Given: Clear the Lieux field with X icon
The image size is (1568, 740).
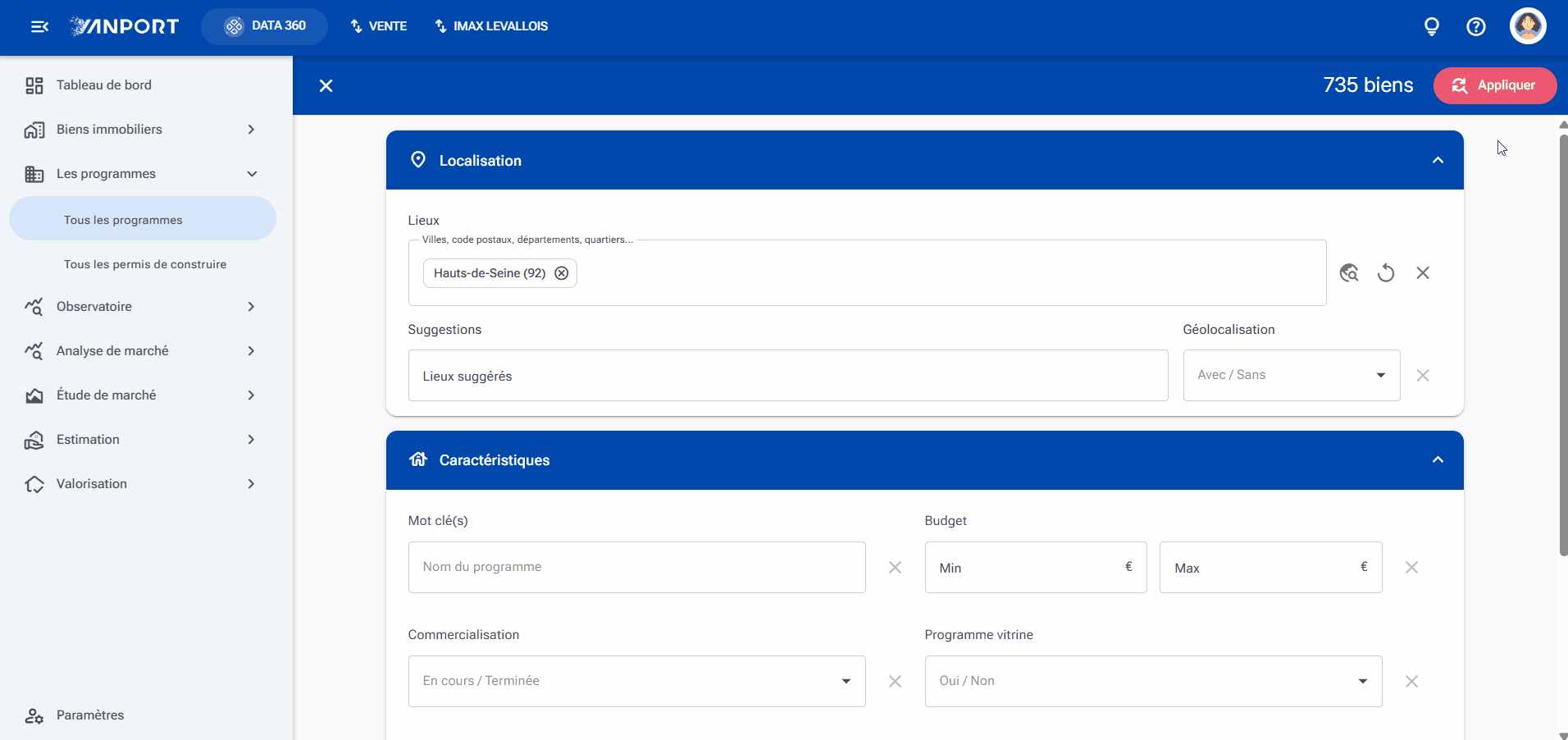Looking at the screenshot, I should (1423, 272).
